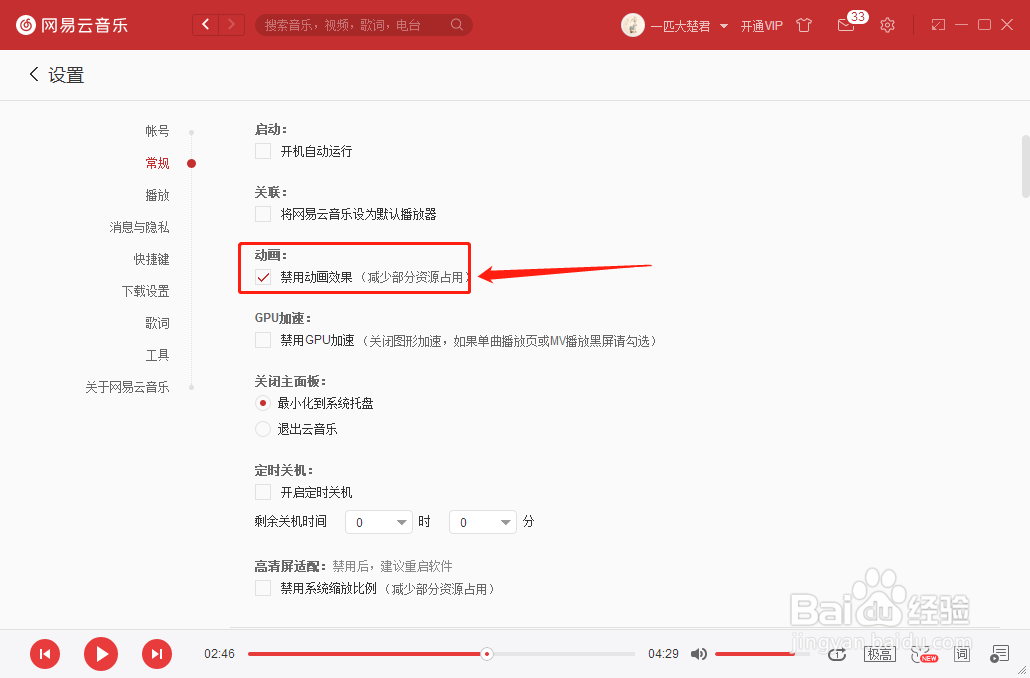Go to 快捷键 settings section
The width and height of the screenshot is (1030, 678).
pyautogui.click(x=152, y=259)
